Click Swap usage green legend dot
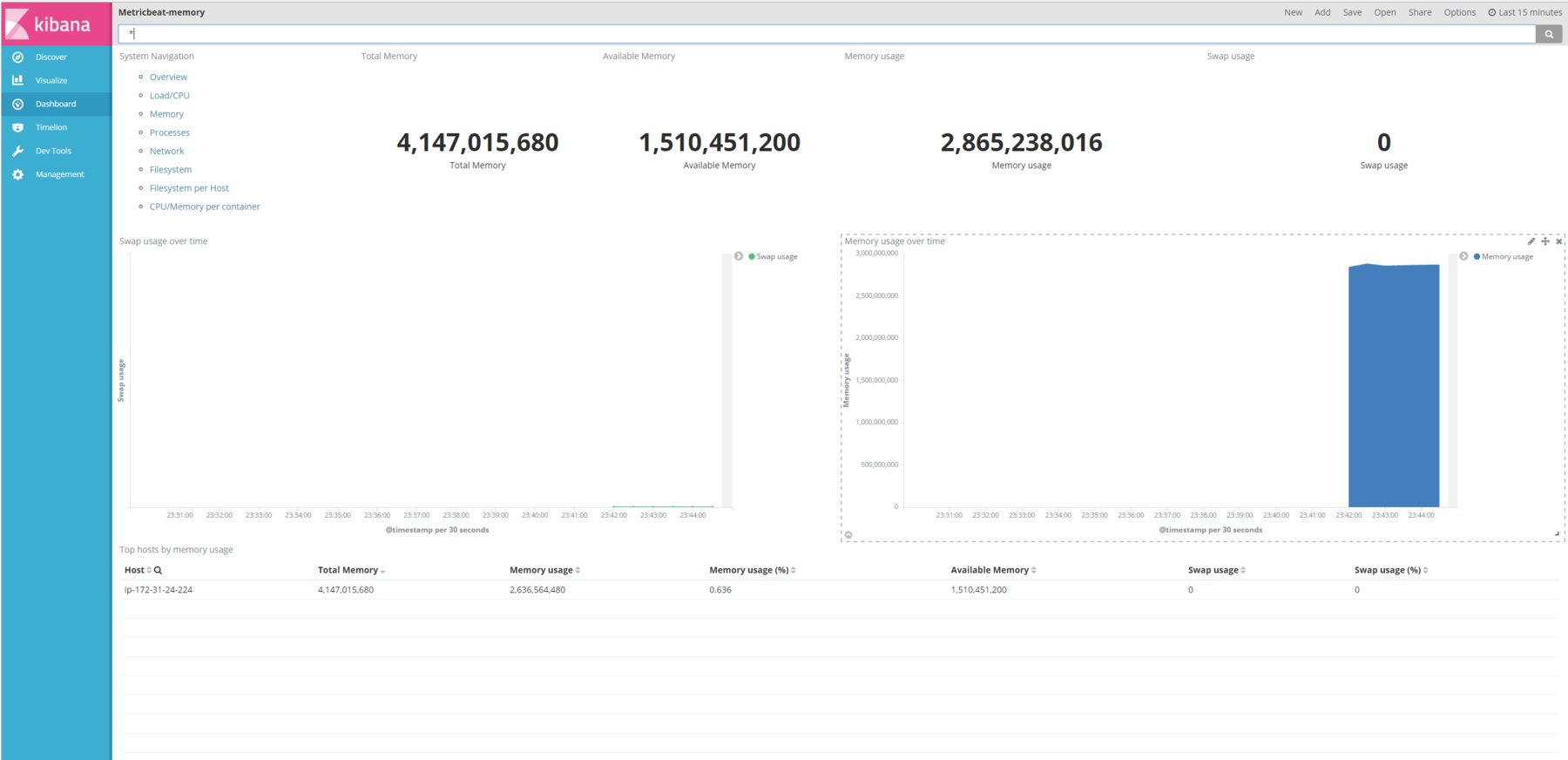Image resolution: width=1568 pixels, height=760 pixels. (752, 256)
